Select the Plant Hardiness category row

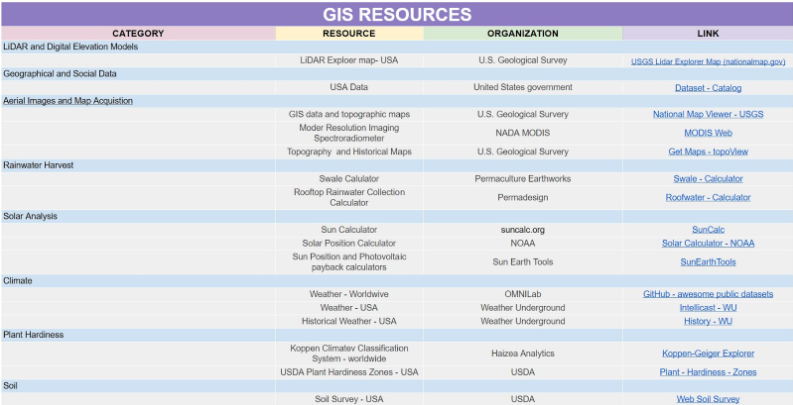click(x=397, y=335)
